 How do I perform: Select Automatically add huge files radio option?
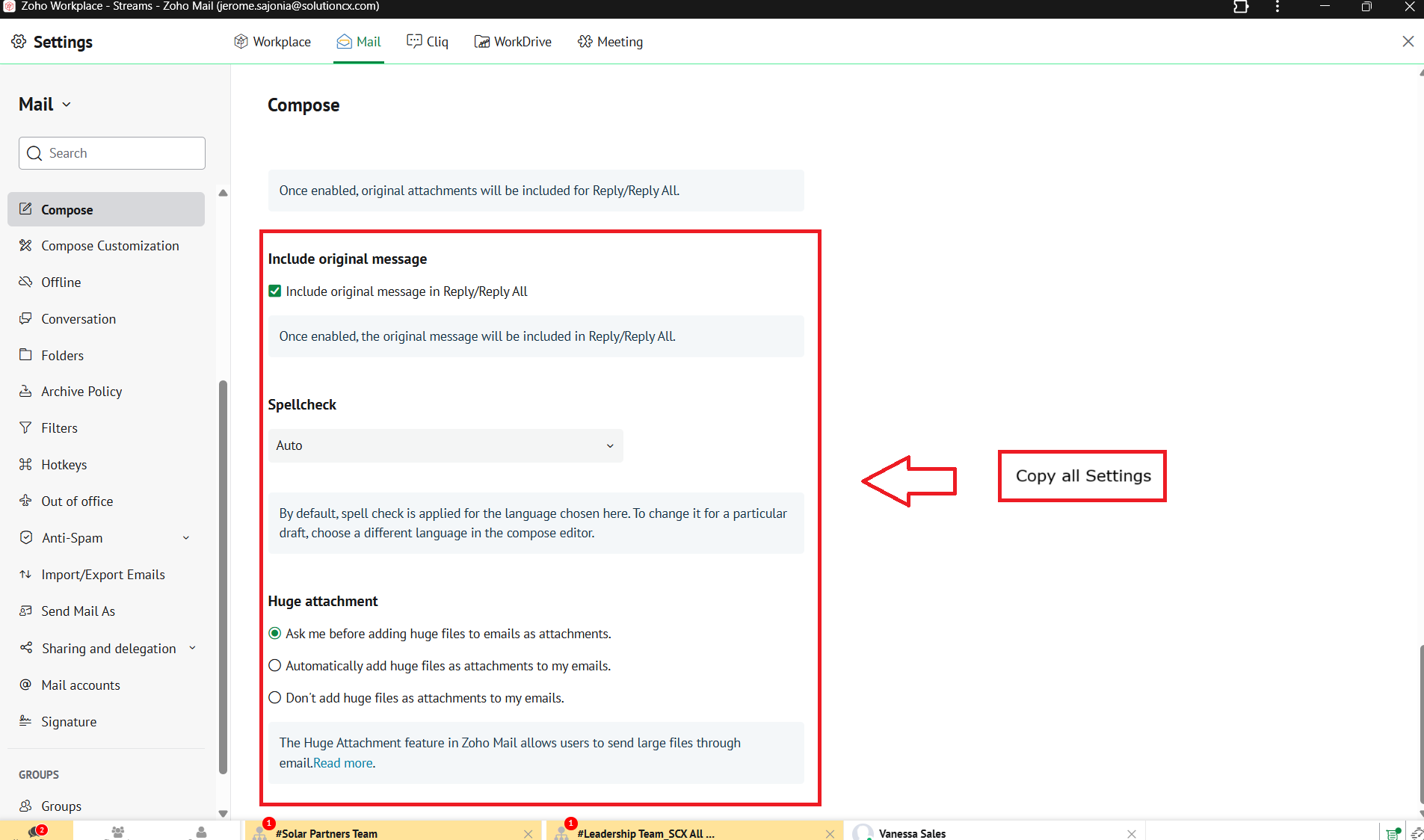coord(275,666)
